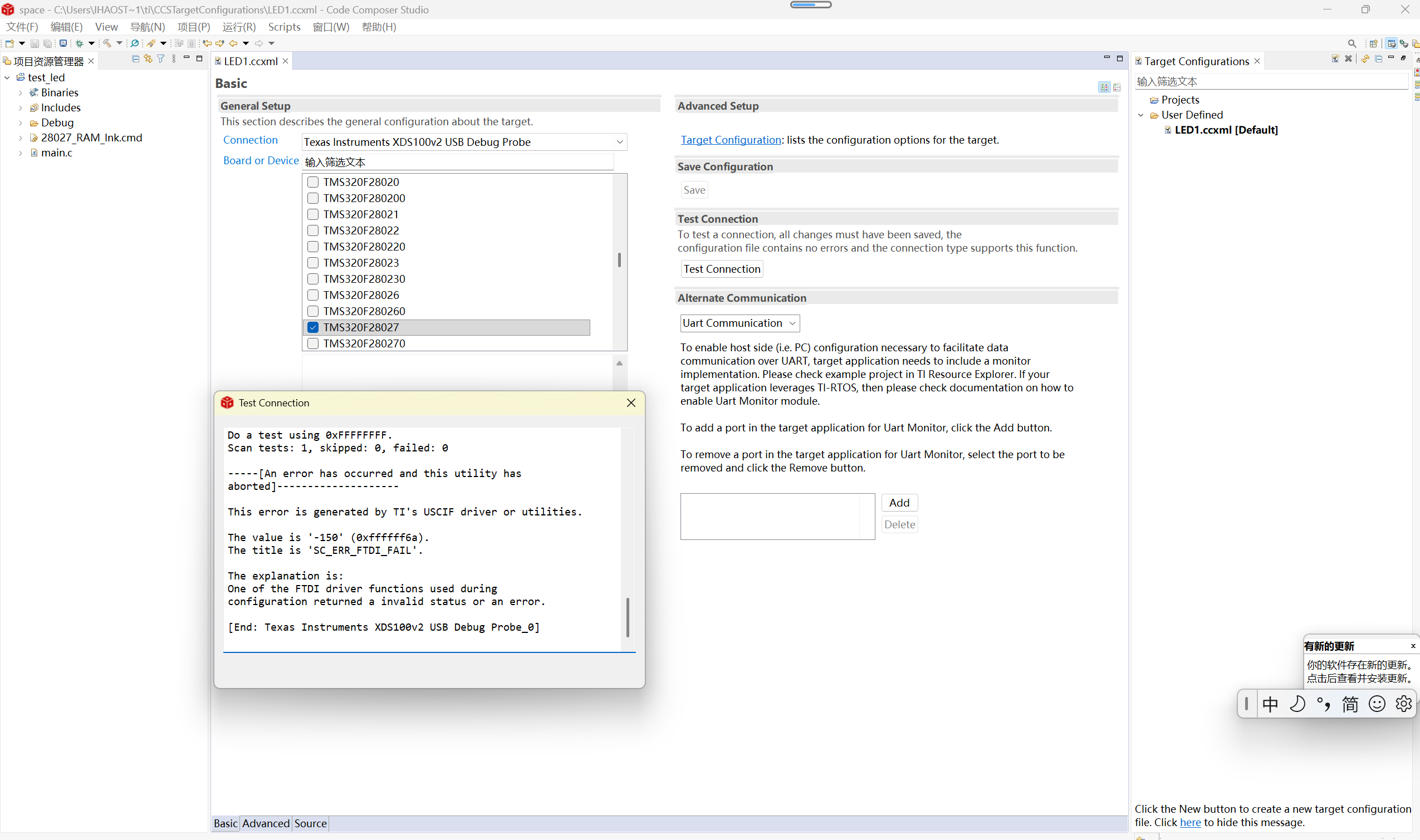Image resolution: width=1420 pixels, height=840 pixels.
Task: Click New Target Configuration icon in right panel
Action: [1335, 59]
